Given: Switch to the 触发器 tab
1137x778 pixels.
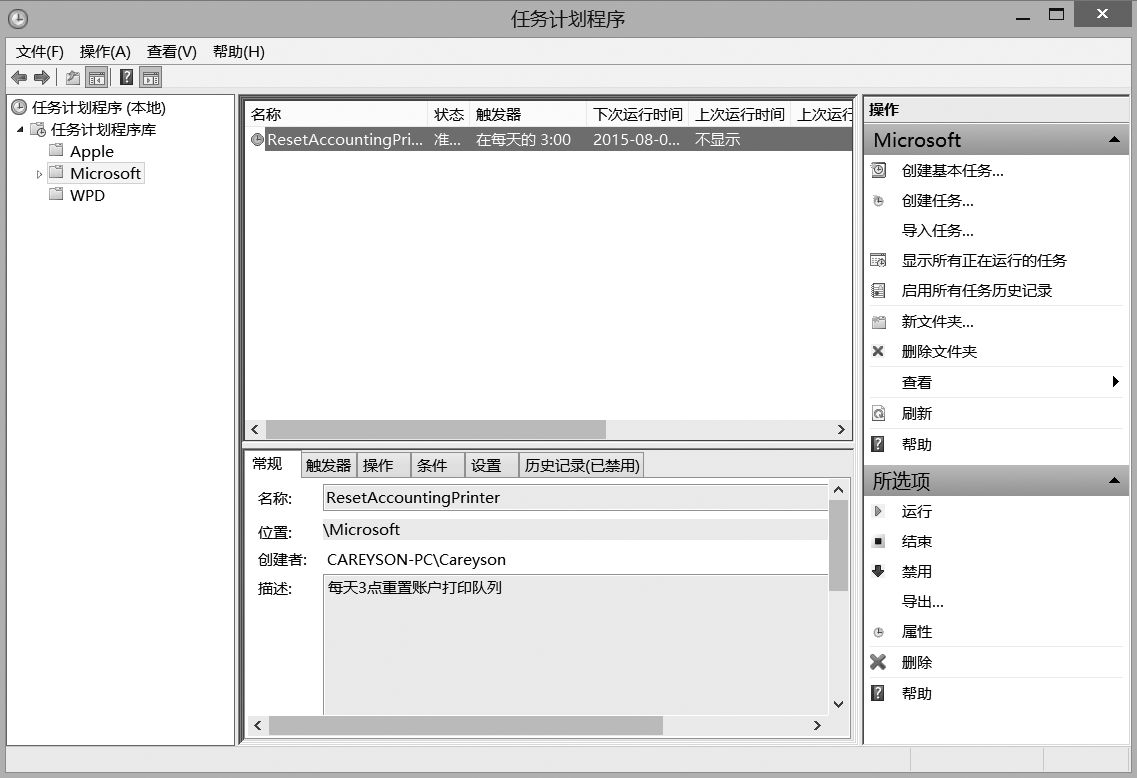Looking at the screenshot, I should click(329, 465).
